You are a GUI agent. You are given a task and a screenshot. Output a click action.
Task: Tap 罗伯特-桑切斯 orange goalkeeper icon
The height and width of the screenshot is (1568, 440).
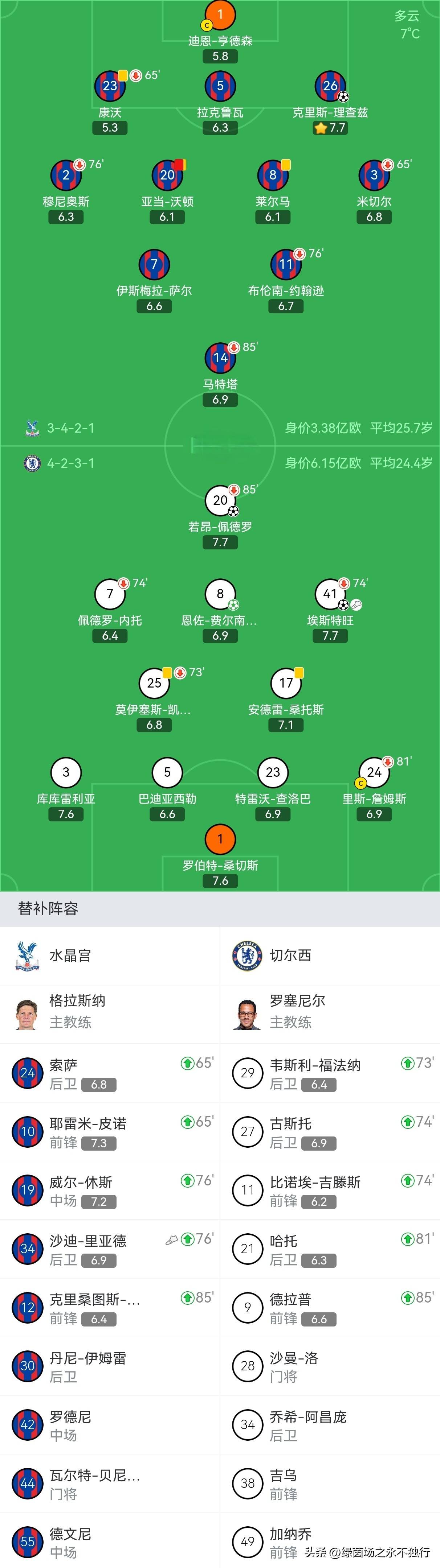pos(220,839)
